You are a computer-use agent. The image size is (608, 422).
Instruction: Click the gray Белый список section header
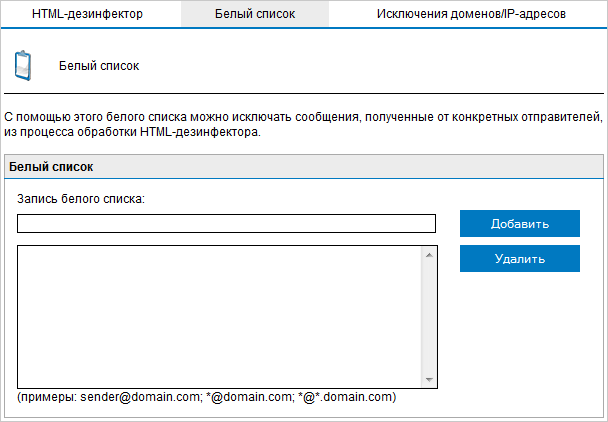click(x=303, y=166)
